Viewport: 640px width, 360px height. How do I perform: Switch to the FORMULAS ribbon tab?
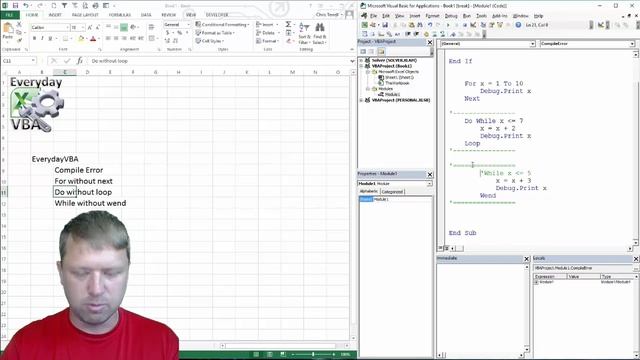[120, 15]
